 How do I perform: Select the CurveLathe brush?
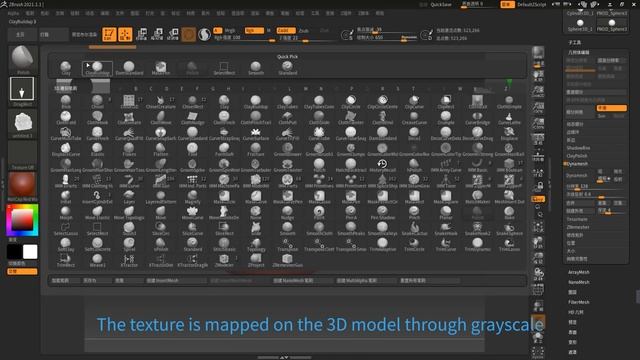509,118
